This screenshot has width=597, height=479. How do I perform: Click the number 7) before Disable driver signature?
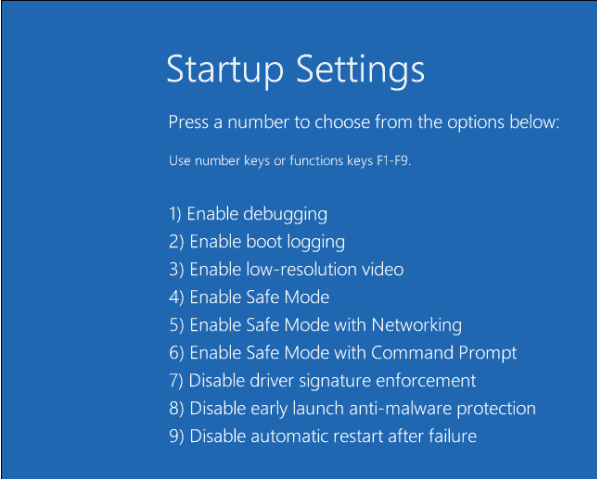(176, 381)
